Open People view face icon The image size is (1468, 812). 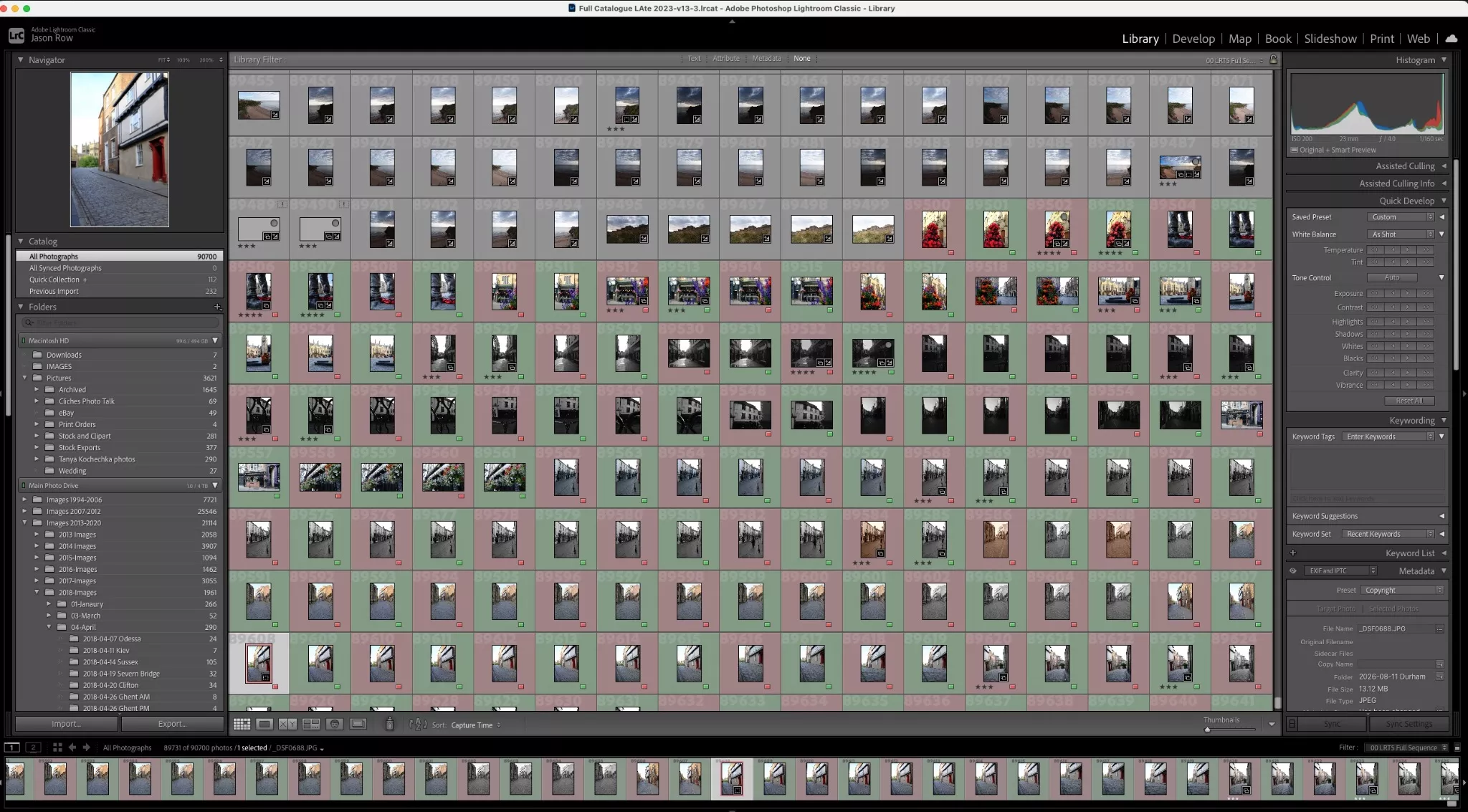point(335,725)
